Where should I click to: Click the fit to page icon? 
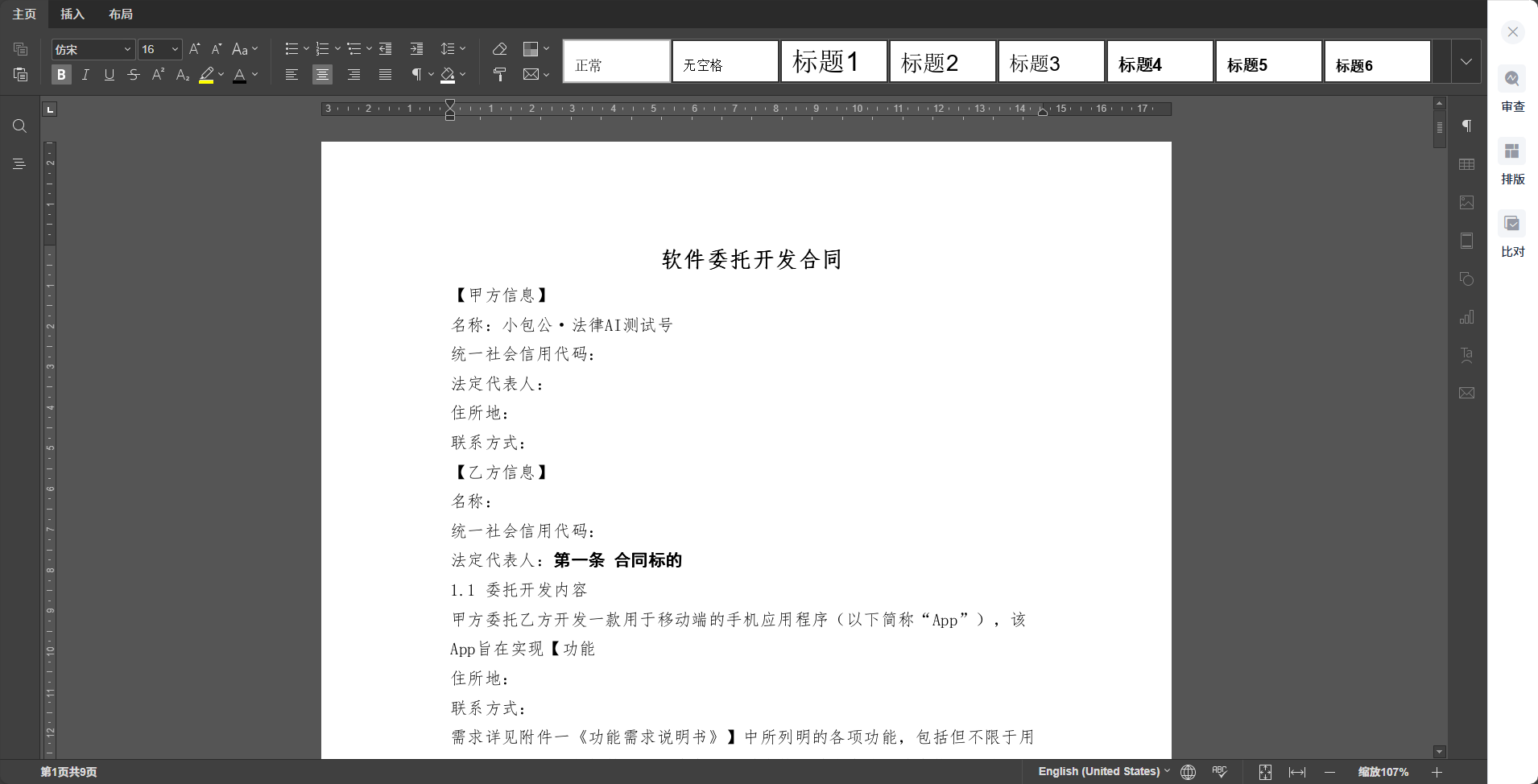(x=1265, y=772)
